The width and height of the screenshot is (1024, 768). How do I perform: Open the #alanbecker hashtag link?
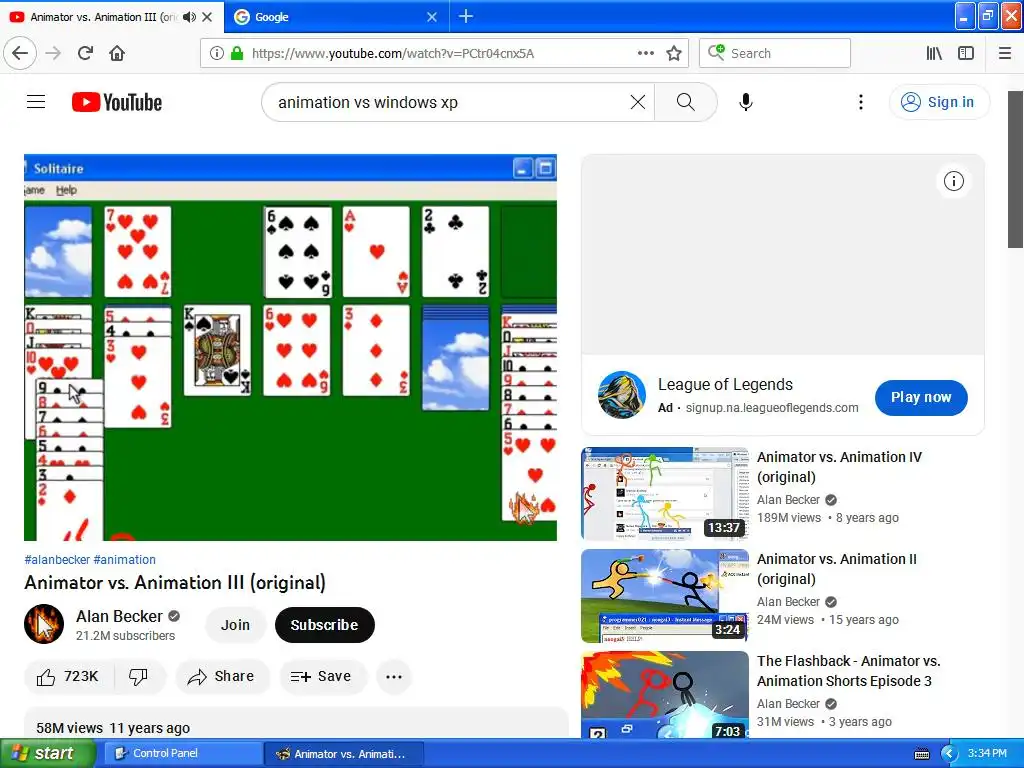click(57, 560)
